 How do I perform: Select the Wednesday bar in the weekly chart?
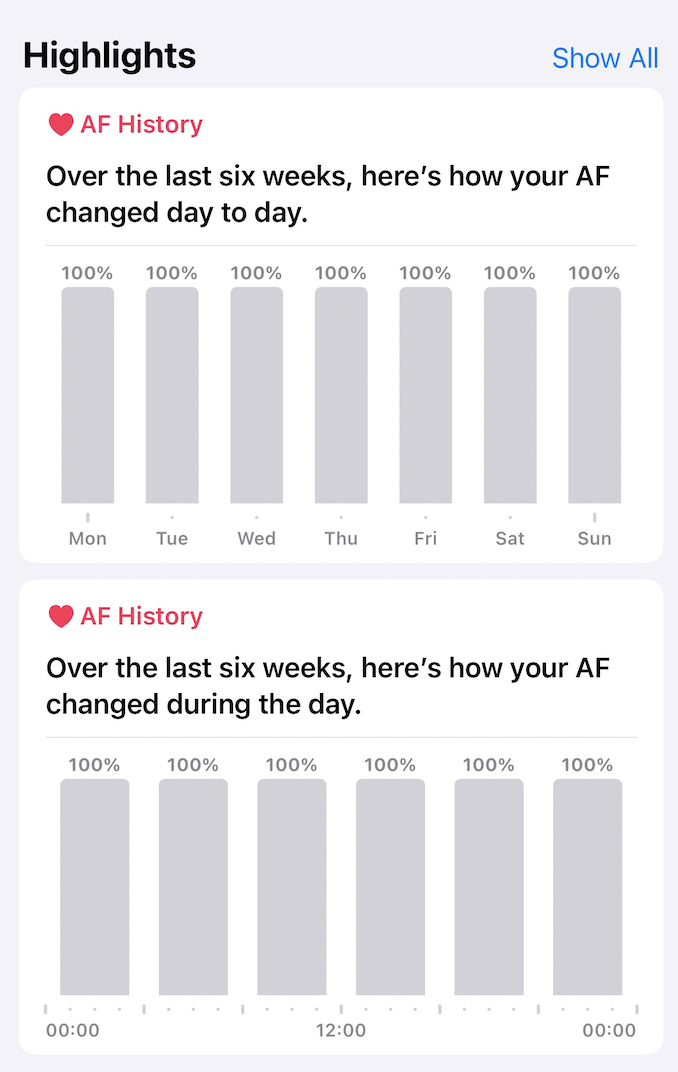click(x=256, y=395)
